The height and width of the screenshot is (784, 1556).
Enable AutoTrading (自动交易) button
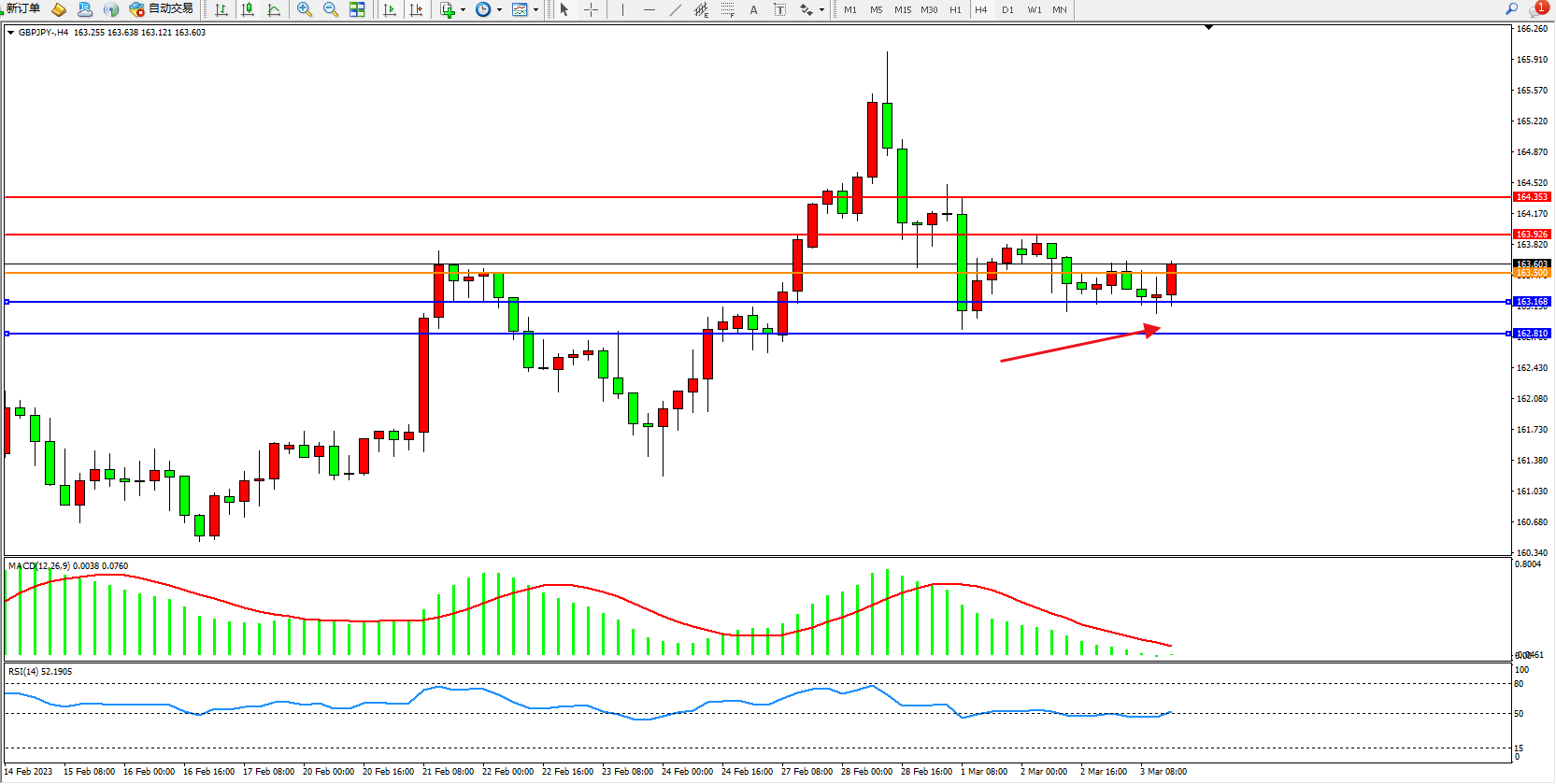click(162, 9)
